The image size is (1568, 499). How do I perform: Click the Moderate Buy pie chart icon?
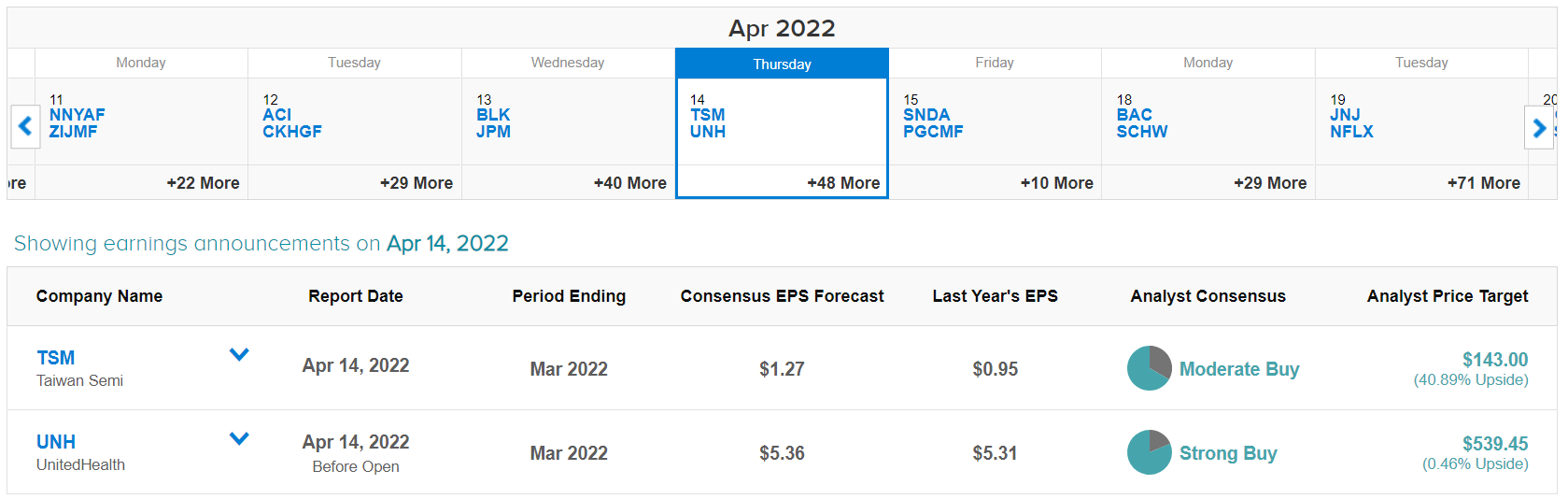click(x=1150, y=368)
